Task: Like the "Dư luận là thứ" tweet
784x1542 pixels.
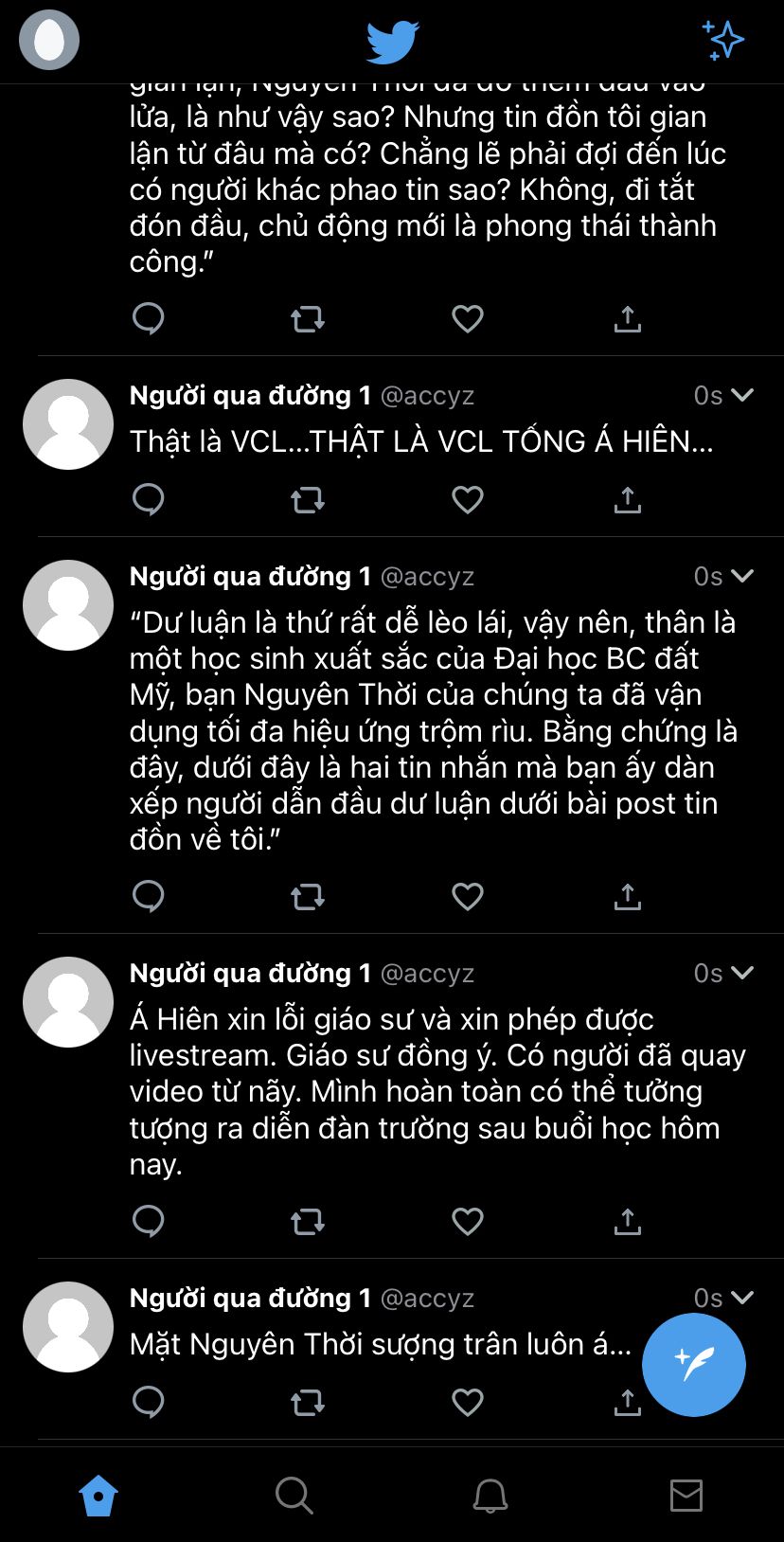Action: pyautogui.click(x=468, y=896)
